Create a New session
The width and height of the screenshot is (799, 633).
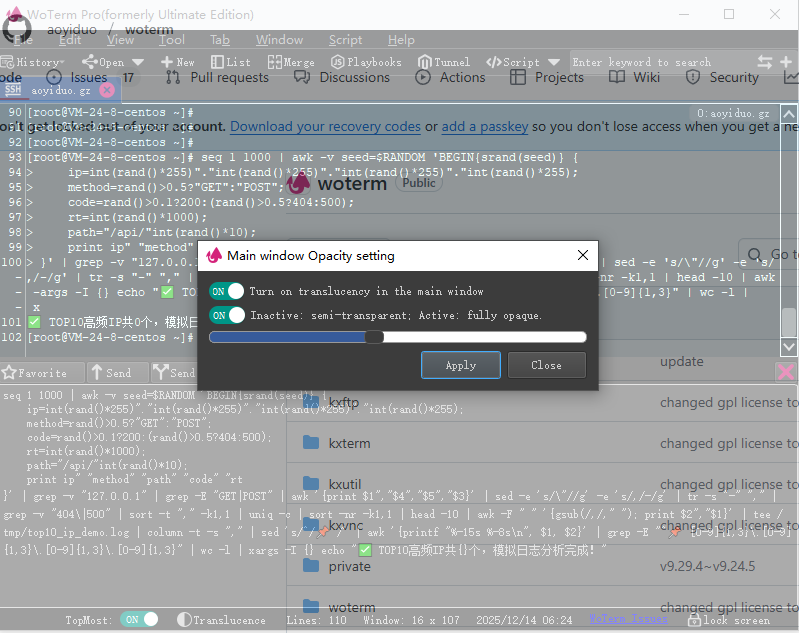tap(177, 62)
